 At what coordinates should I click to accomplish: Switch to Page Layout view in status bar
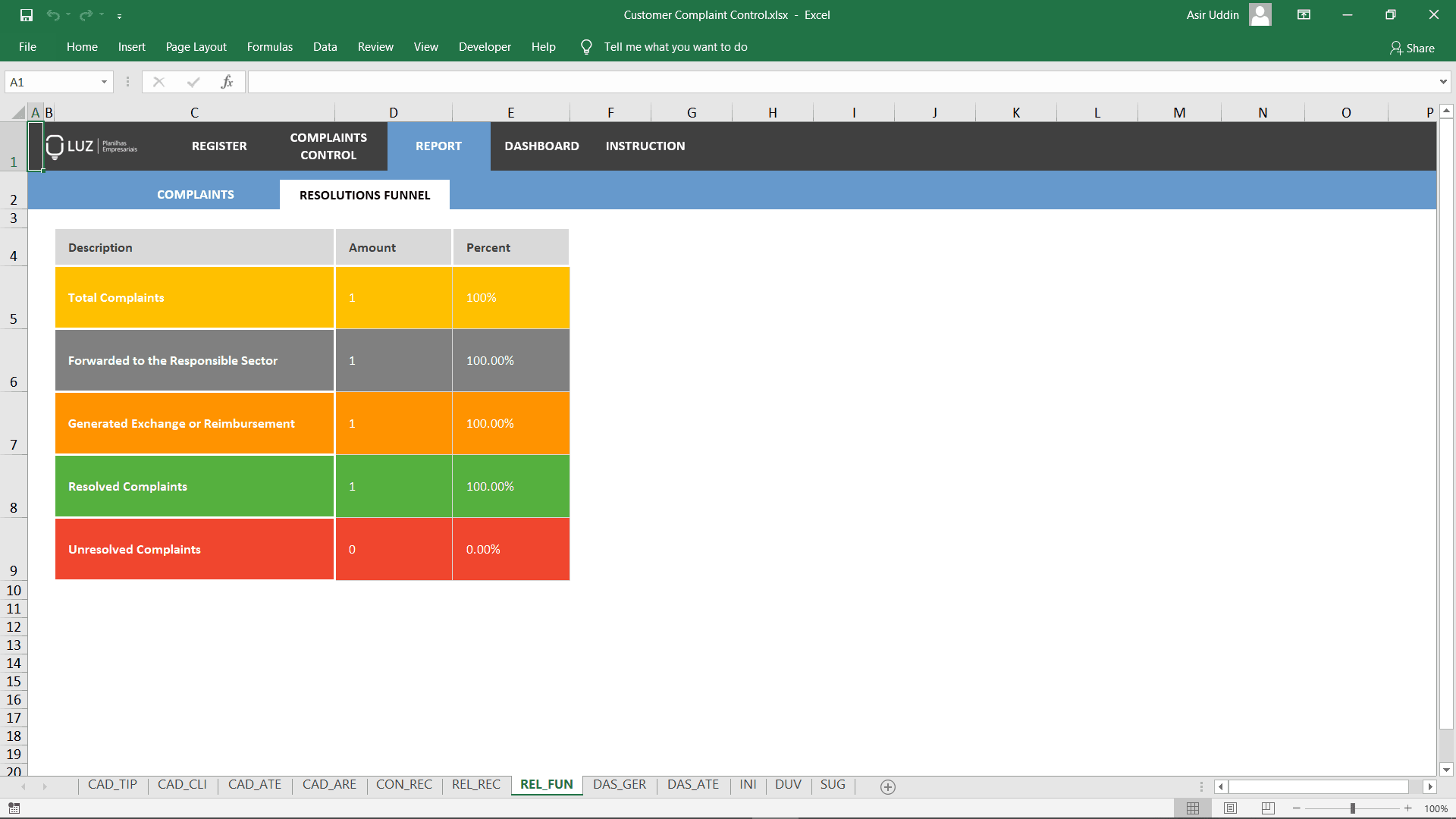[1229, 808]
